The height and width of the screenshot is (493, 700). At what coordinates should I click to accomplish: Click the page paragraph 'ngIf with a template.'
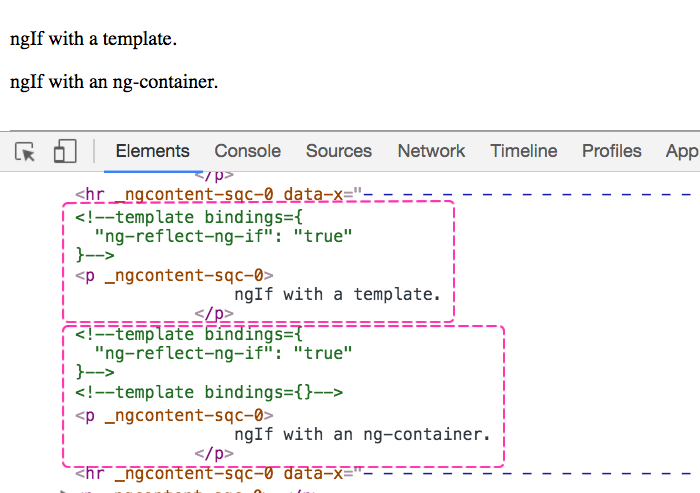[x=93, y=40]
